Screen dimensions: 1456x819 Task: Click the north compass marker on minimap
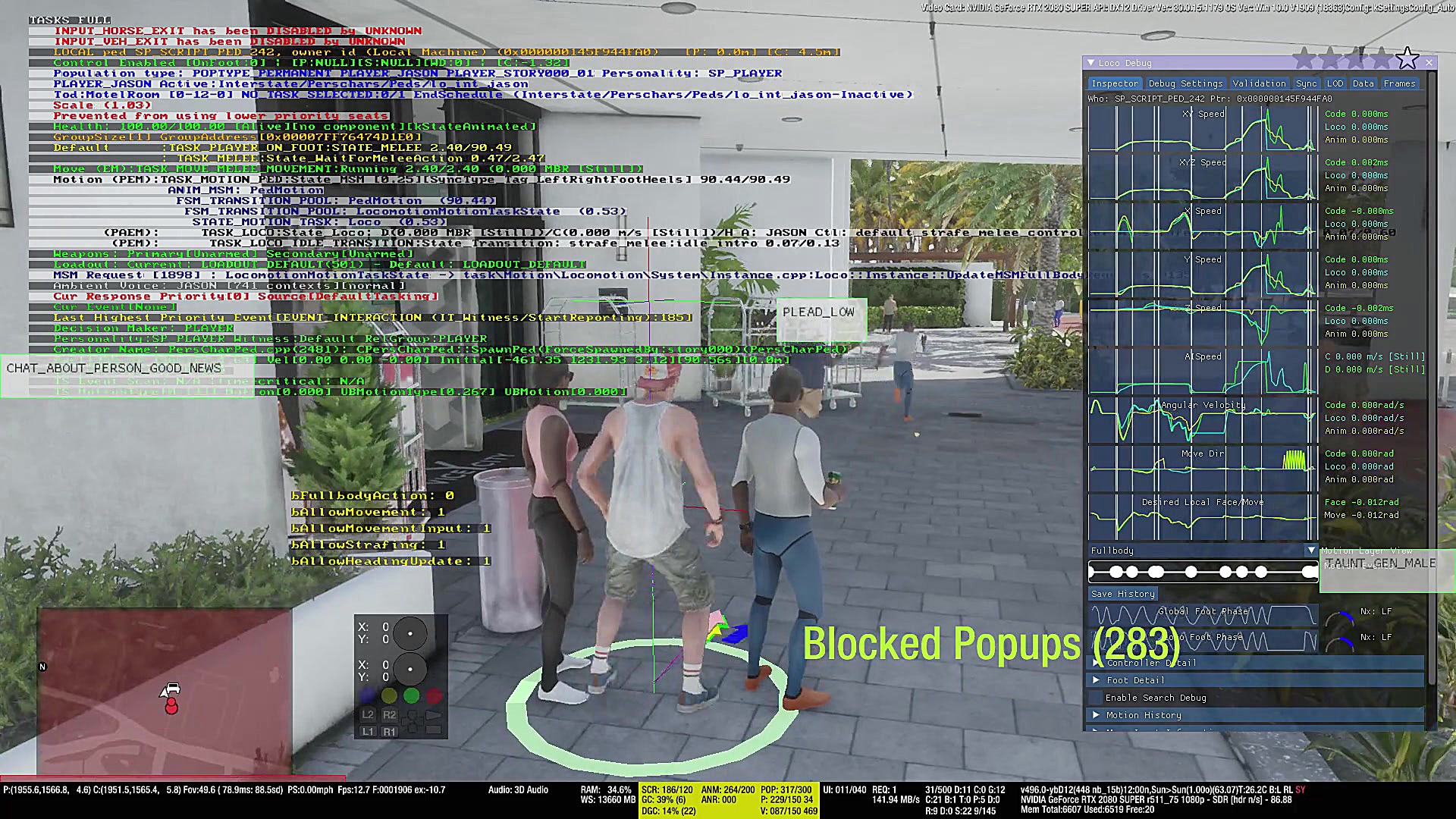click(x=42, y=667)
